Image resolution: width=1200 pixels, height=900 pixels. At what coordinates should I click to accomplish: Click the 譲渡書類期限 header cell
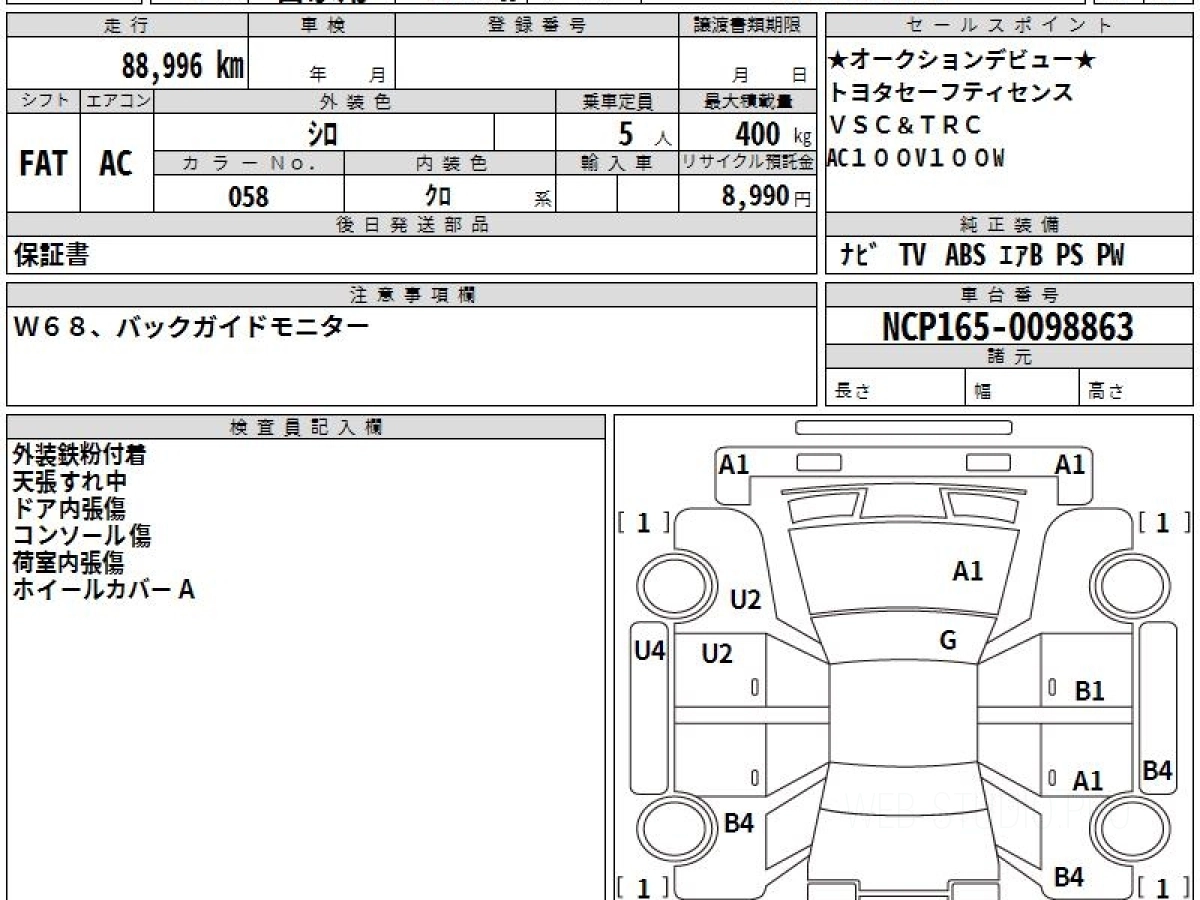pyautogui.click(x=748, y=26)
